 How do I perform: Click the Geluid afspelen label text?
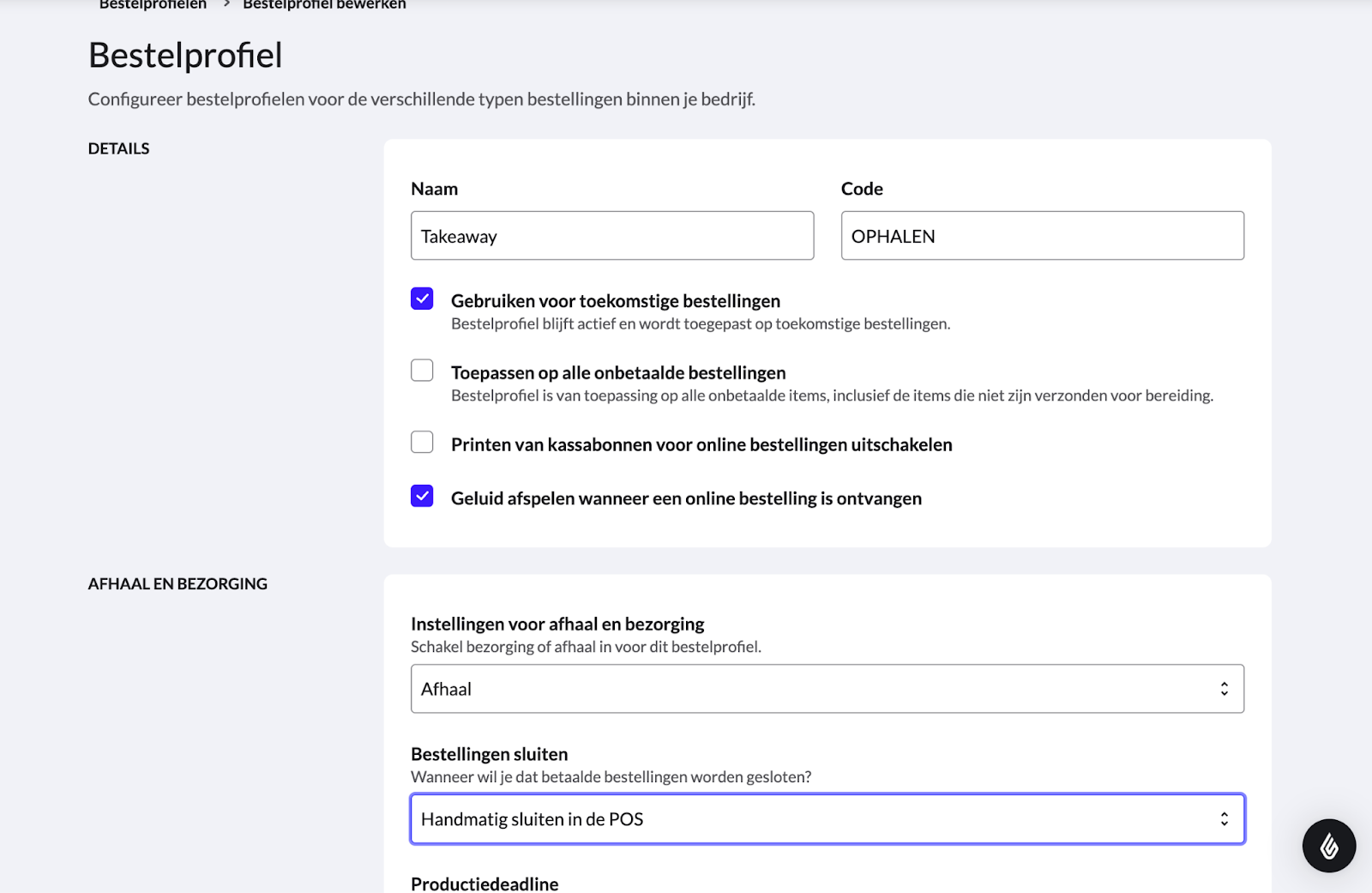tap(686, 498)
